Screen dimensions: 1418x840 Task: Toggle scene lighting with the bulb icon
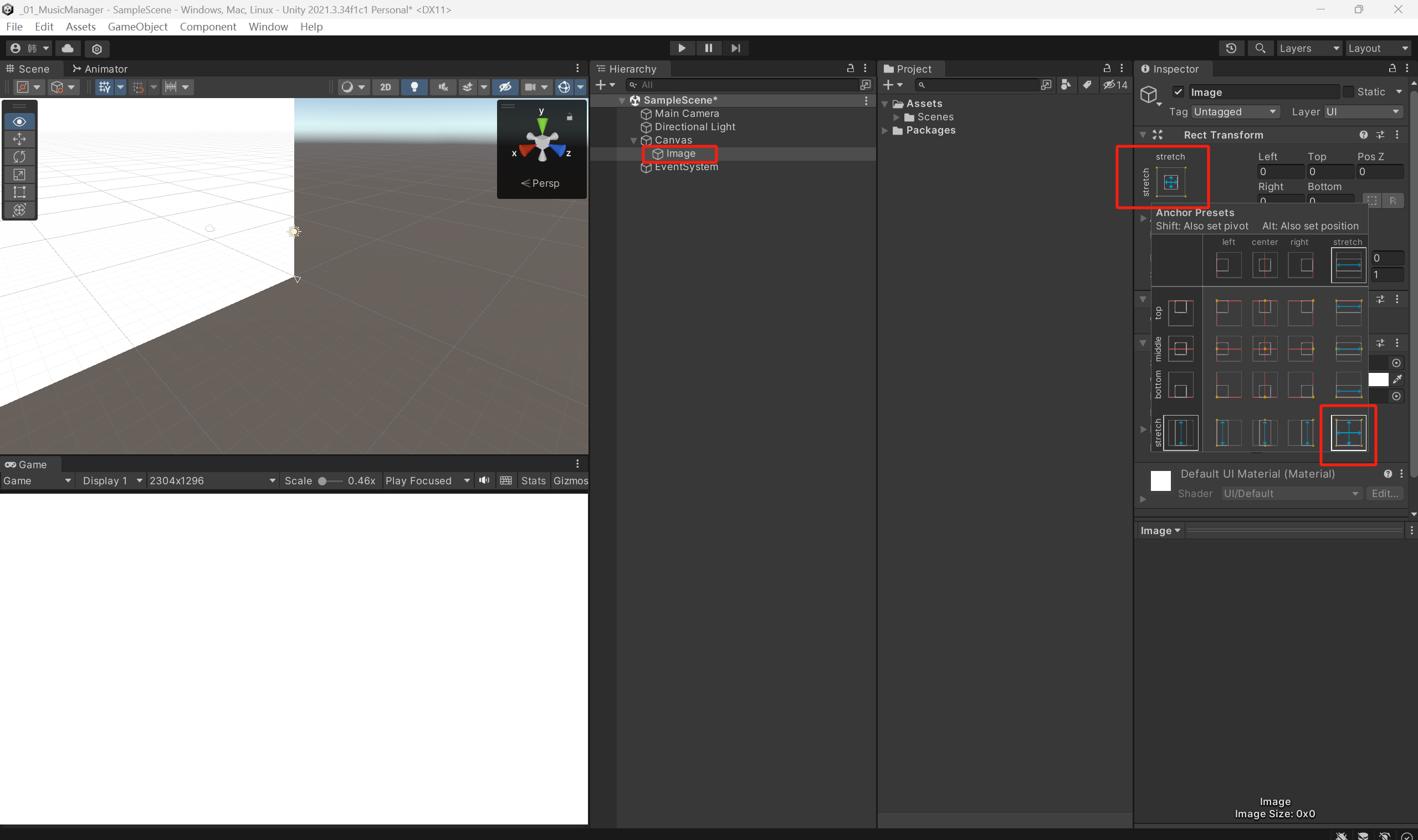(x=414, y=86)
